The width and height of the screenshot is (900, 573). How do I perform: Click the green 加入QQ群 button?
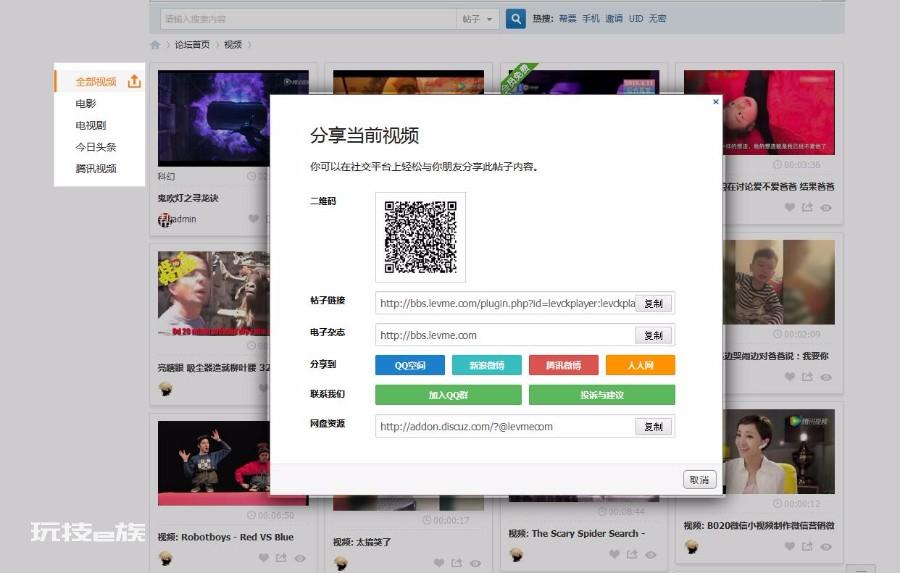[448, 394]
